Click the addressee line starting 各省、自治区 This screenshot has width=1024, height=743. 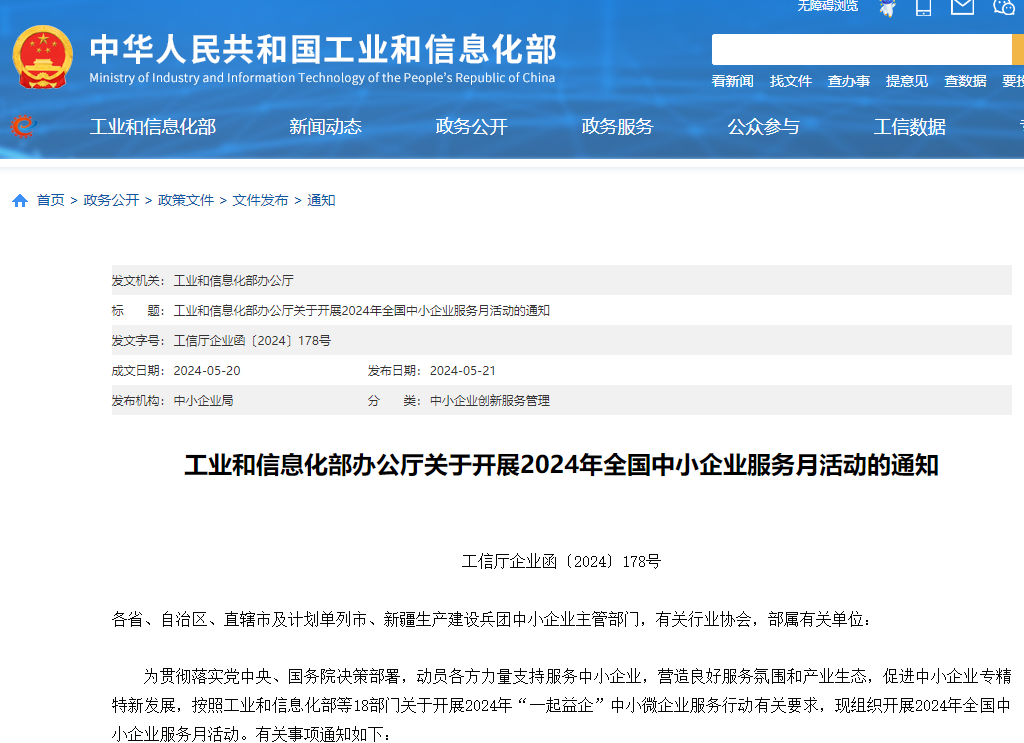tap(491, 619)
